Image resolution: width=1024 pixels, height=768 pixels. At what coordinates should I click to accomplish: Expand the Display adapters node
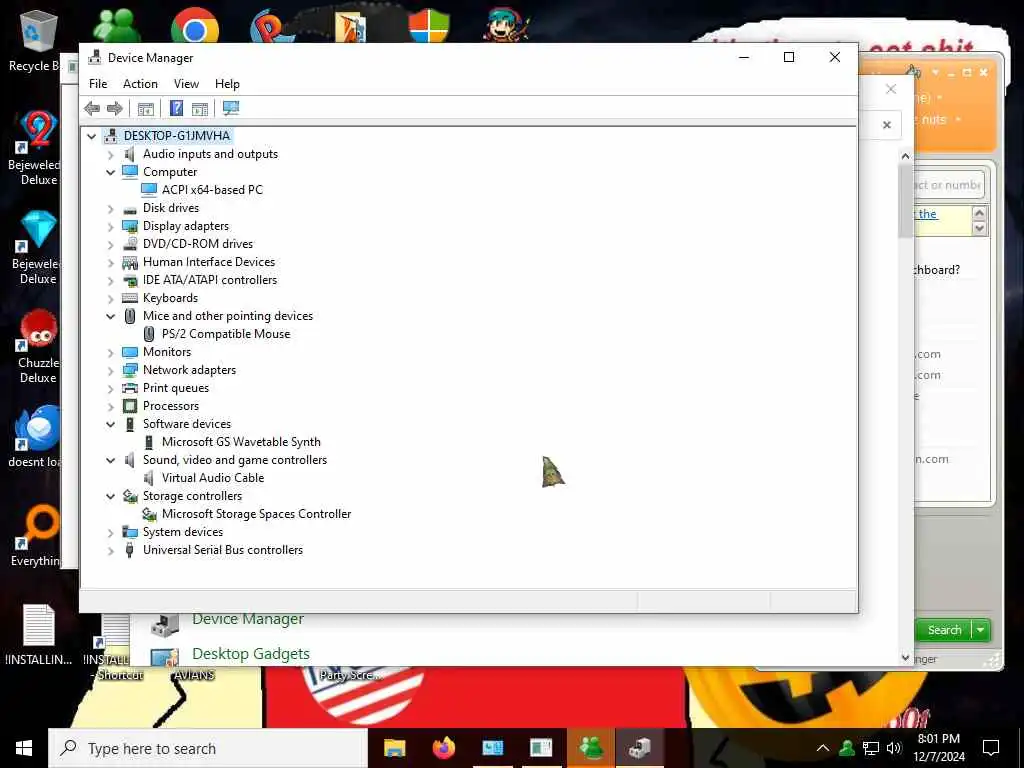click(110, 227)
